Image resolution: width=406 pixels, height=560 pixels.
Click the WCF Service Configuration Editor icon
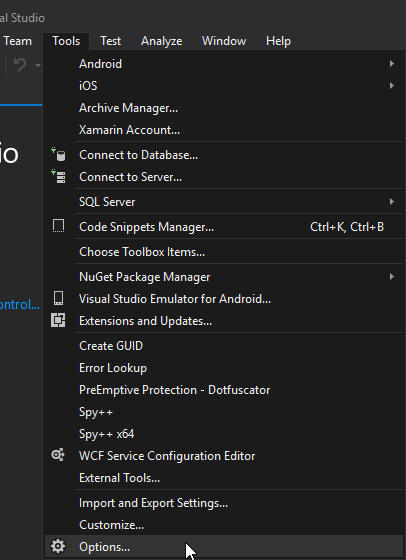click(58, 455)
